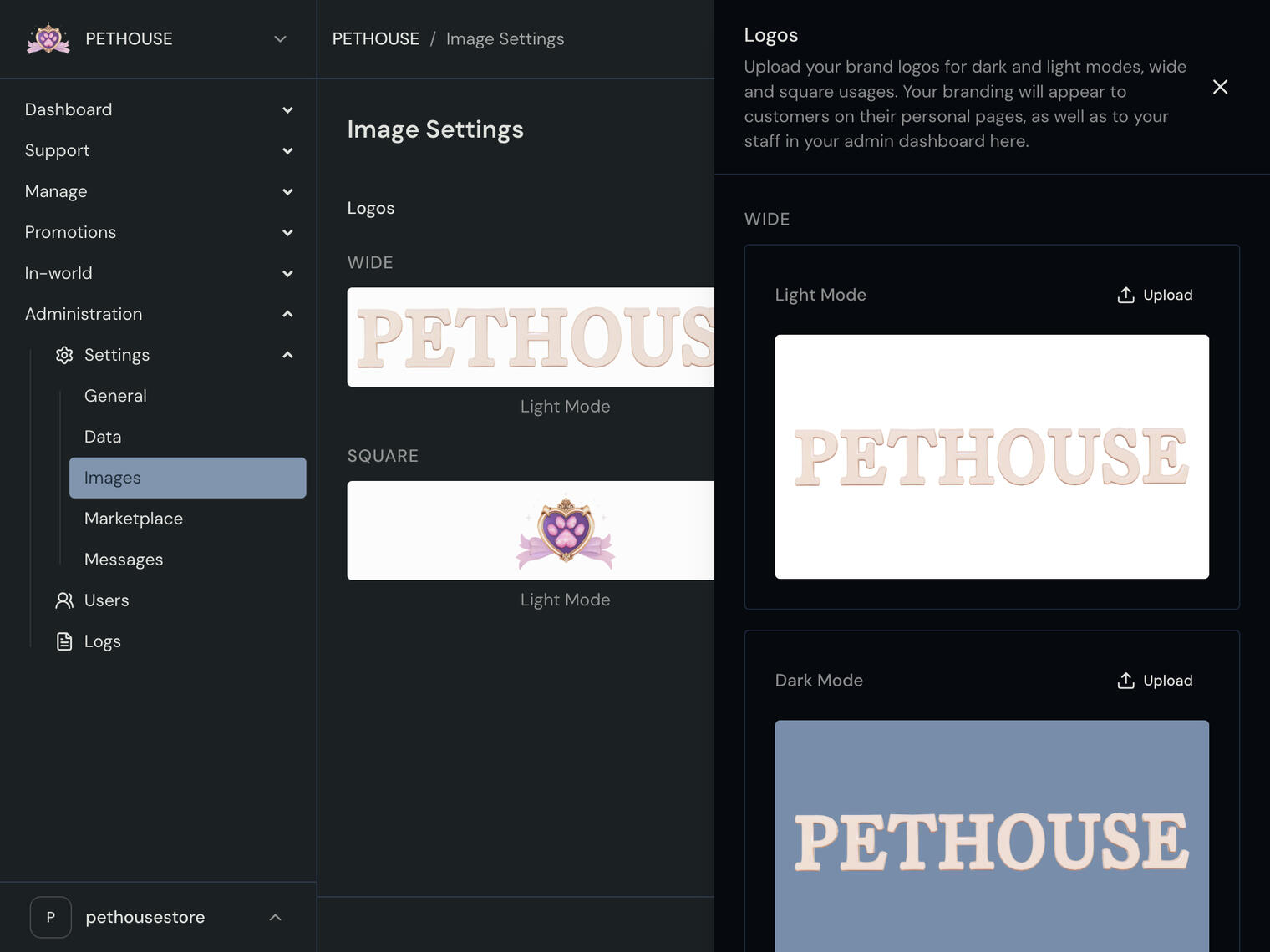
Task: Click the Settings gear icon
Action: pyautogui.click(x=64, y=355)
